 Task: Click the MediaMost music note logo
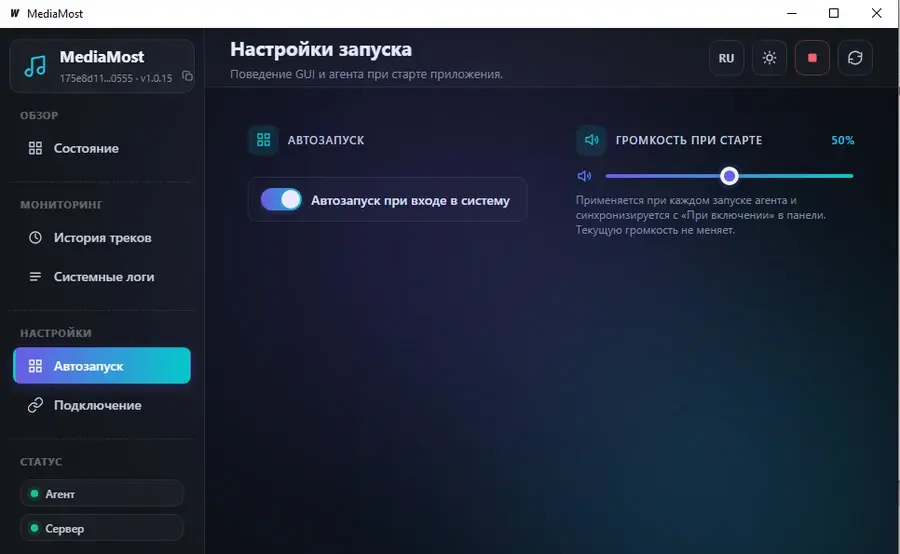[x=35, y=66]
